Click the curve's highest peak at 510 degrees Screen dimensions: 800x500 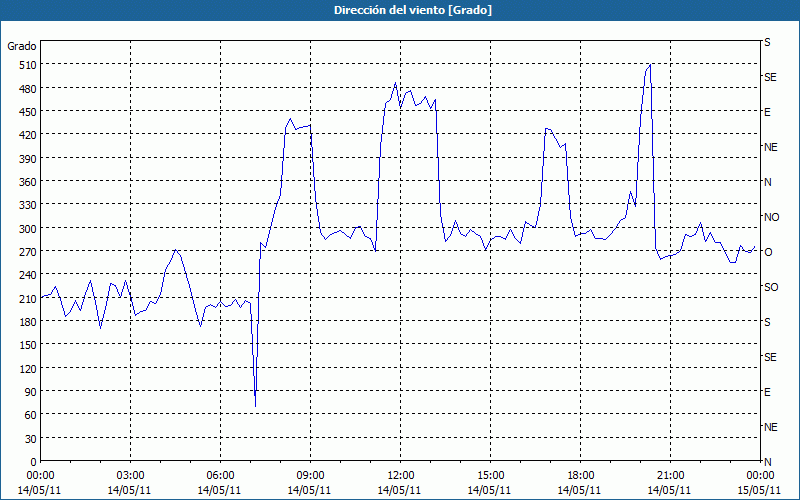pos(650,65)
